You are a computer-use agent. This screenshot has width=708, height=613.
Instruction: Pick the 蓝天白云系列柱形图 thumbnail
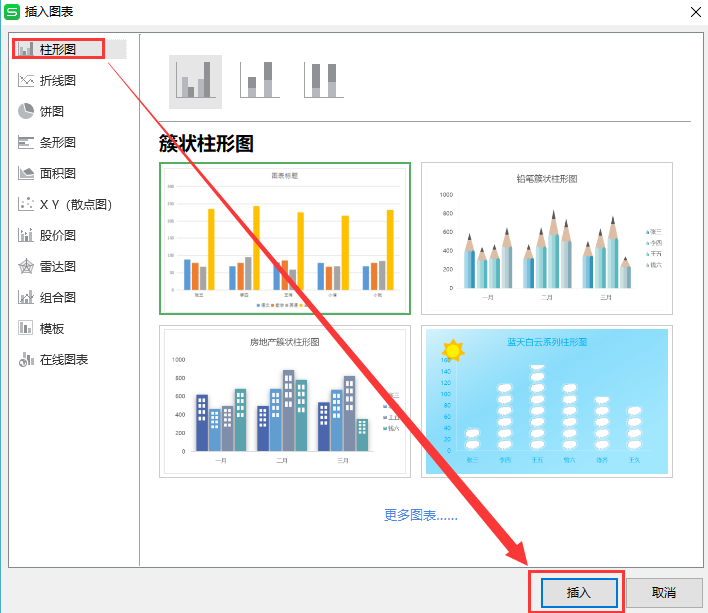pos(546,401)
